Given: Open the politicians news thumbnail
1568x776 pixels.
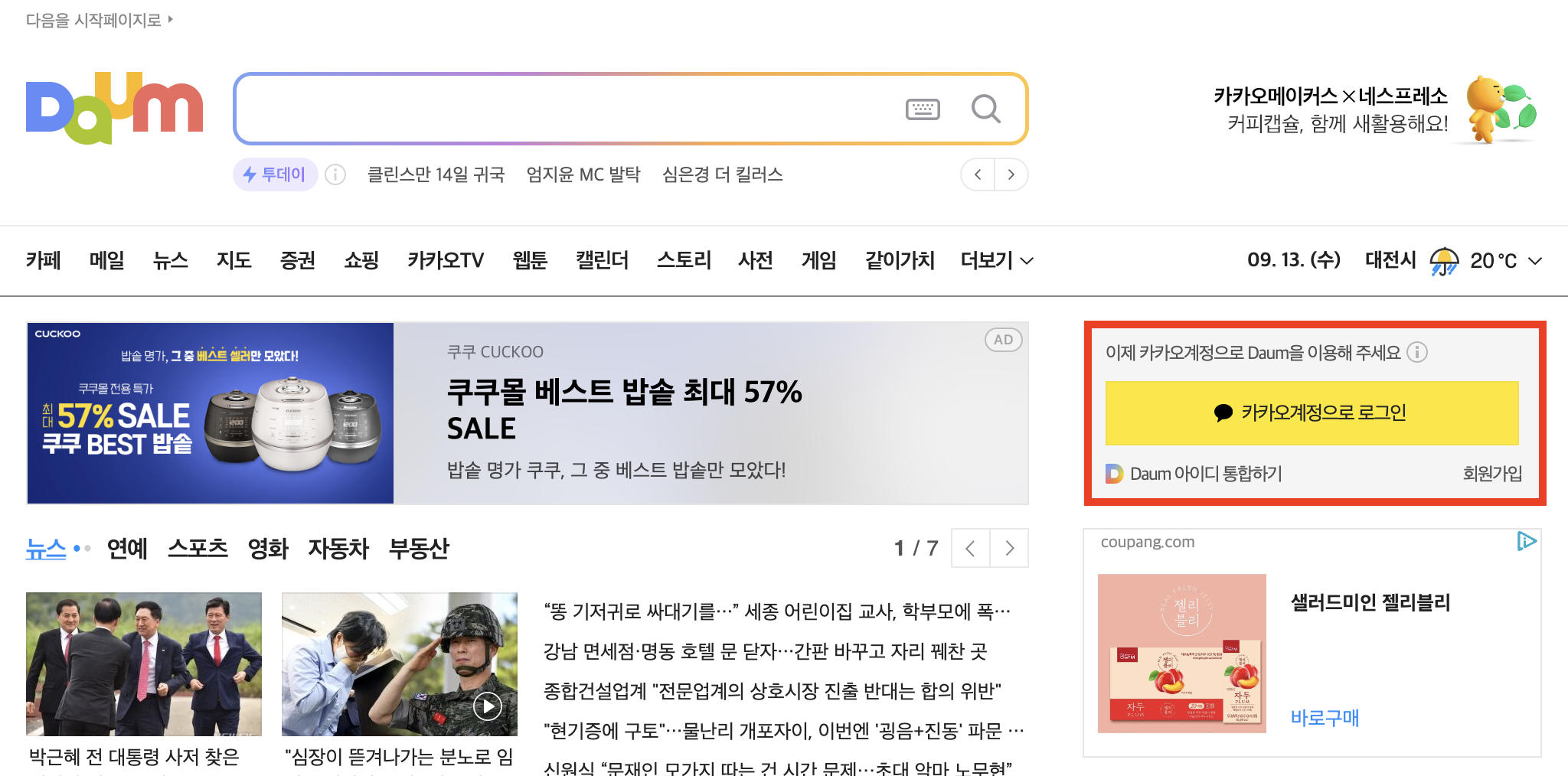Looking at the screenshot, I should pos(144,664).
